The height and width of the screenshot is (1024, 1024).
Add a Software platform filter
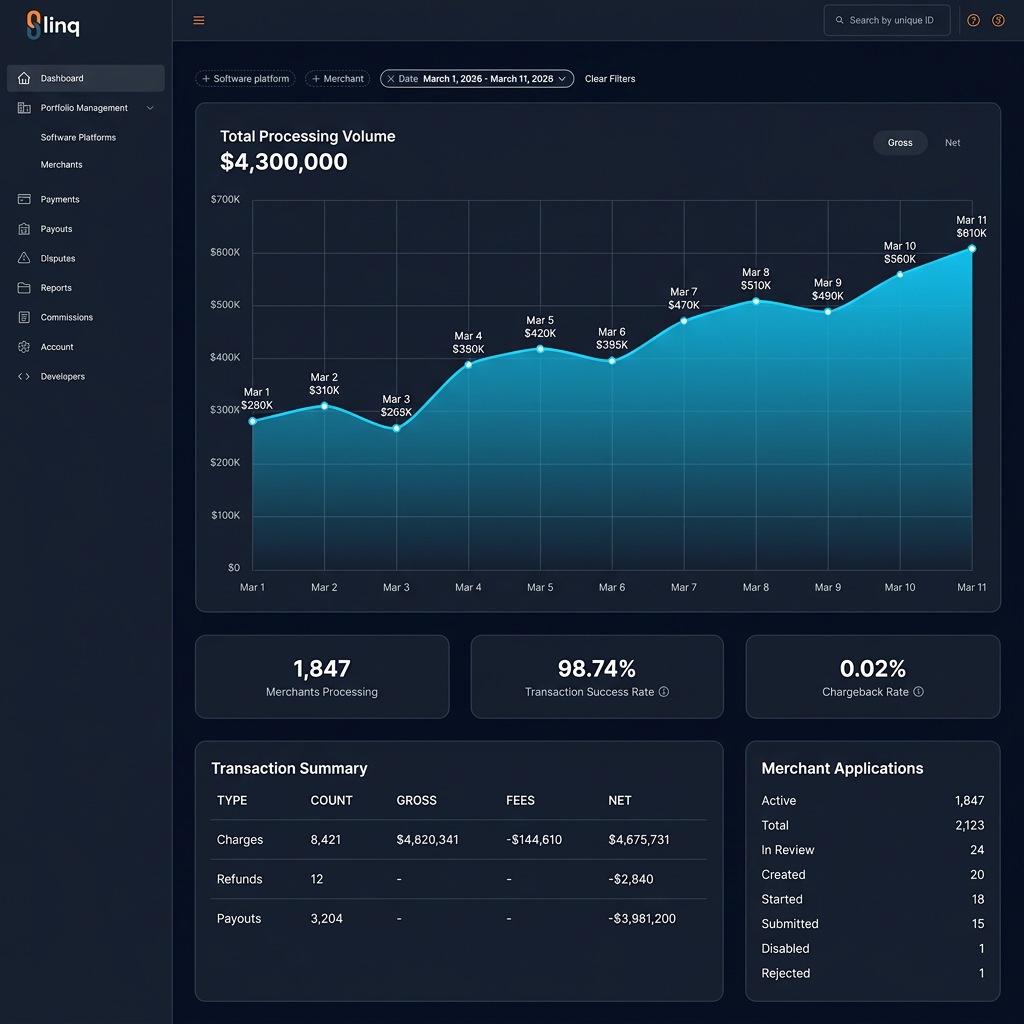pos(246,79)
